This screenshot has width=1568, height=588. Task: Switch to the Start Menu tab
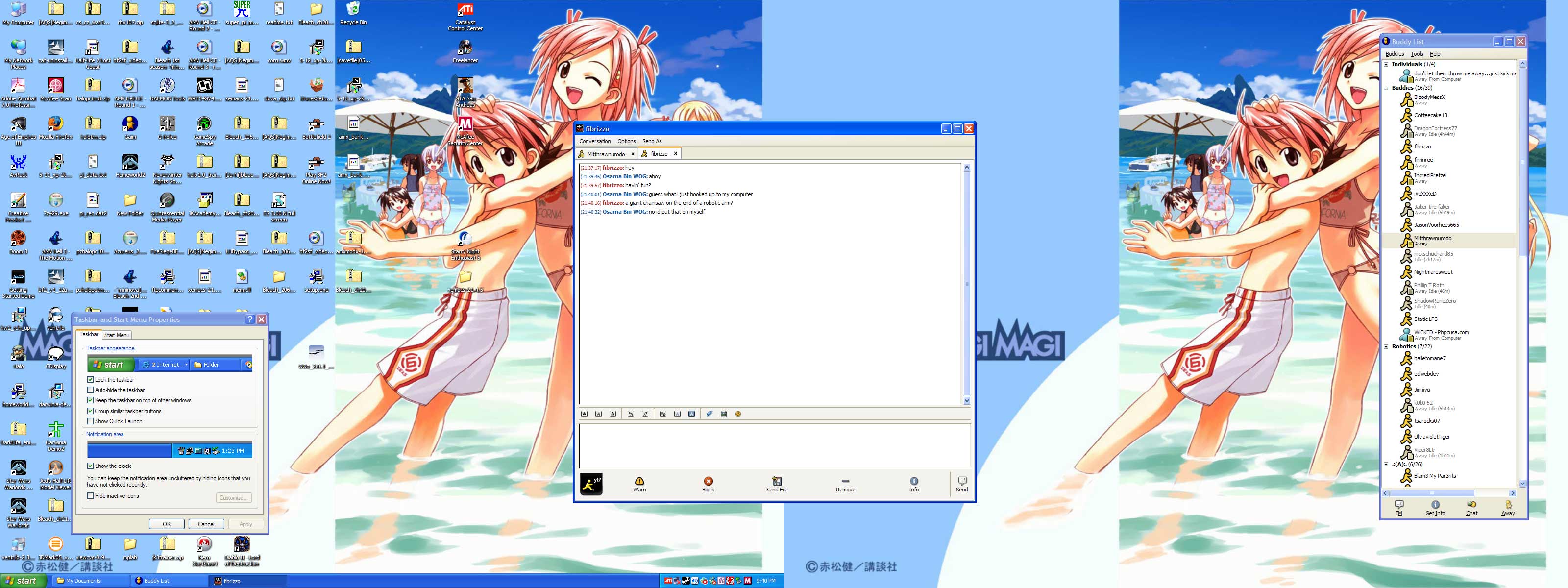116,335
